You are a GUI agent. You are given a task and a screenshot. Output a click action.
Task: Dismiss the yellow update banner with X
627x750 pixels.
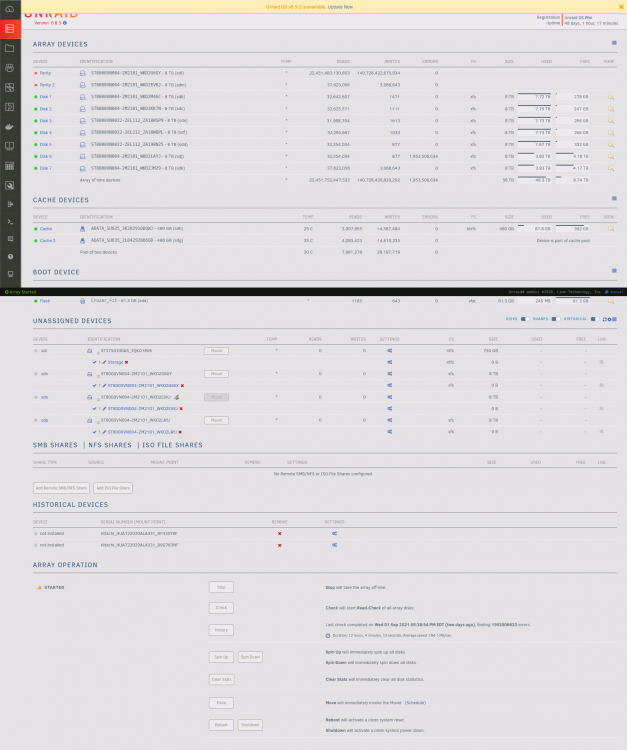coord(621,7)
